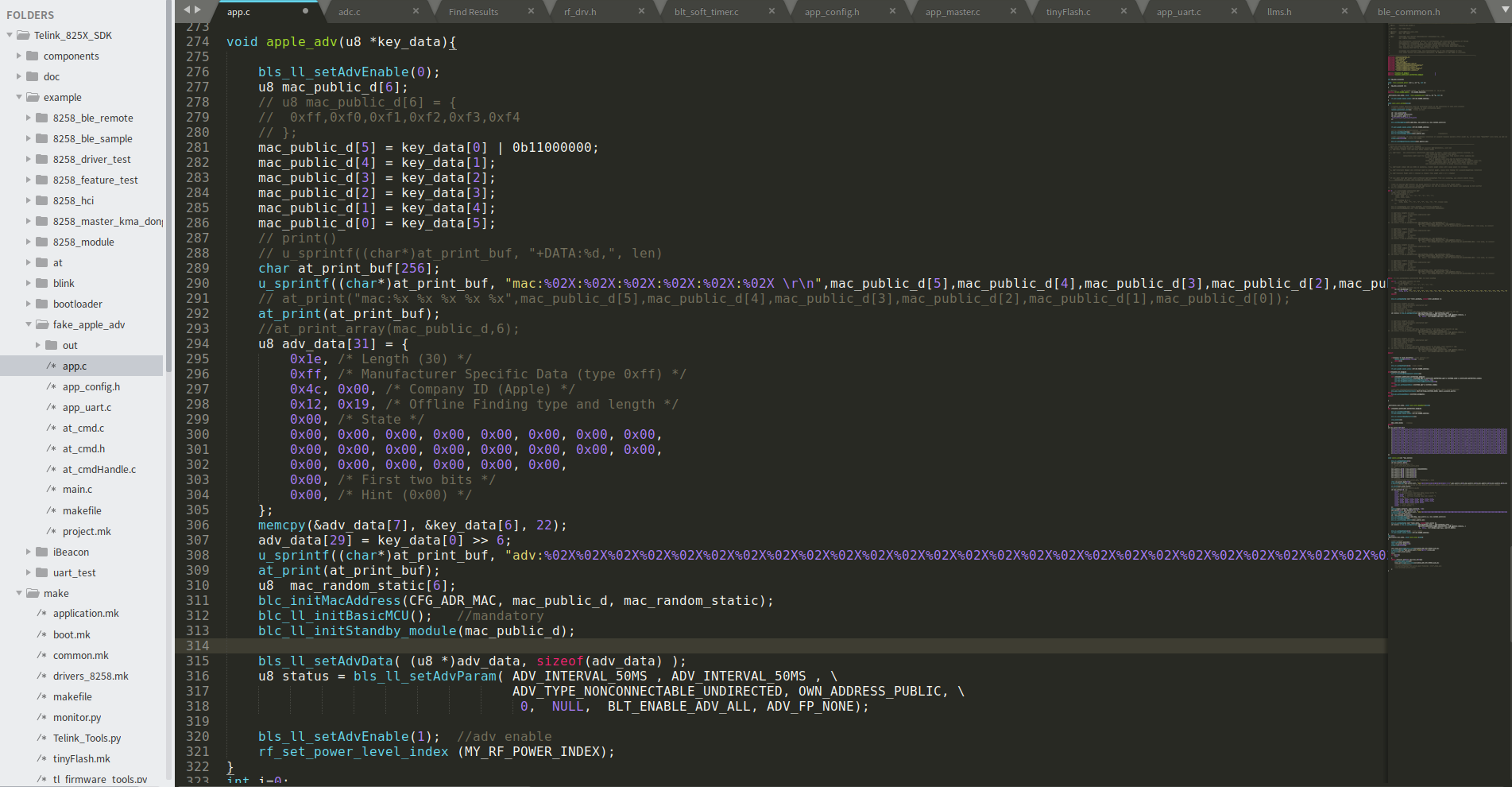Open tinyFlash.mk file

(x=81, y=758)
